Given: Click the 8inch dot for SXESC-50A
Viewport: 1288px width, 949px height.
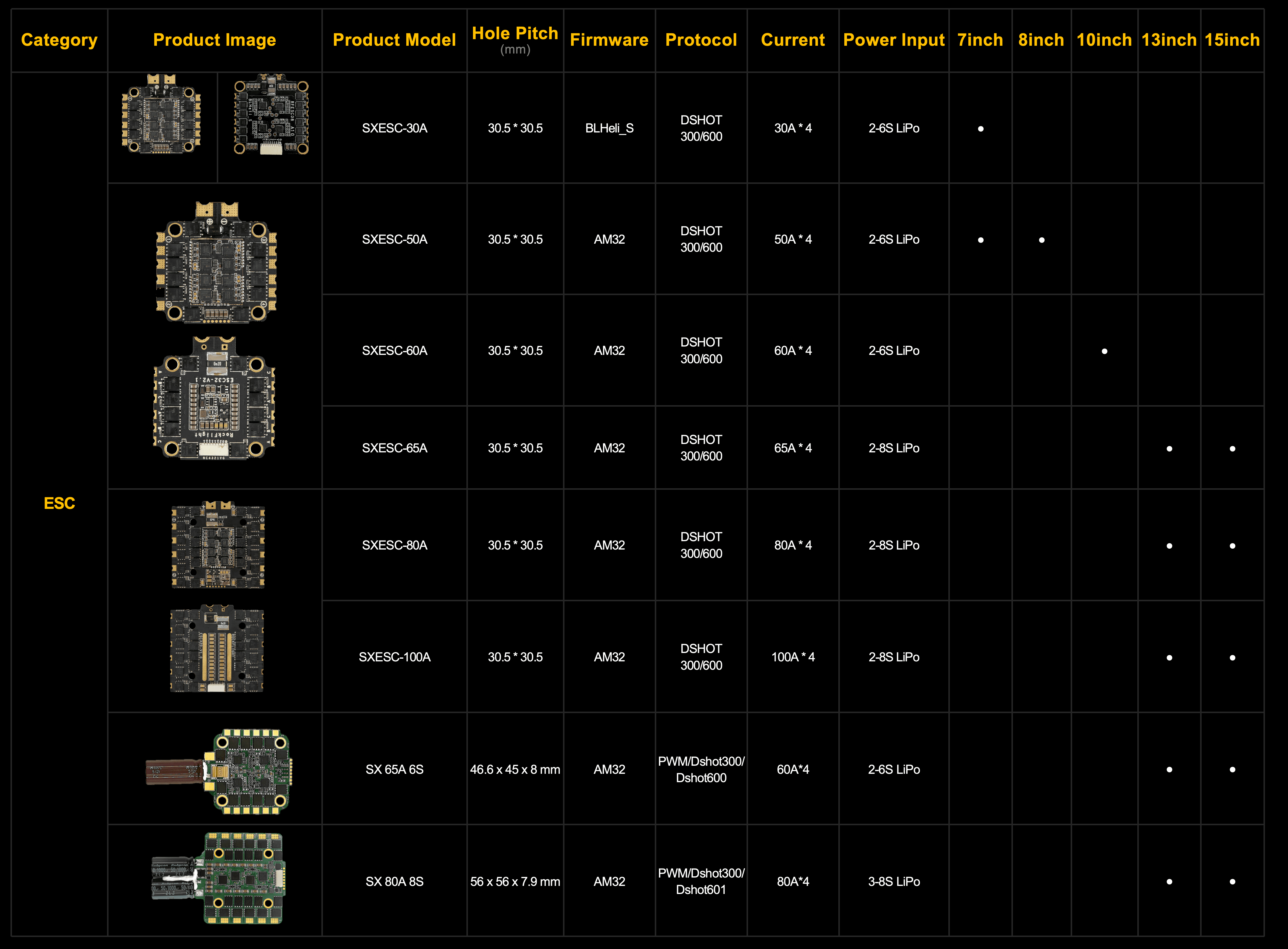Looking at the screenshot, I should click(1042, 240).
